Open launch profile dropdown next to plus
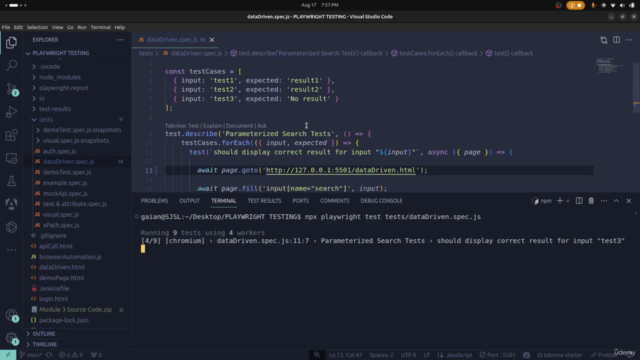The height and width of the screenshot is (360, 640). [568, 201]
